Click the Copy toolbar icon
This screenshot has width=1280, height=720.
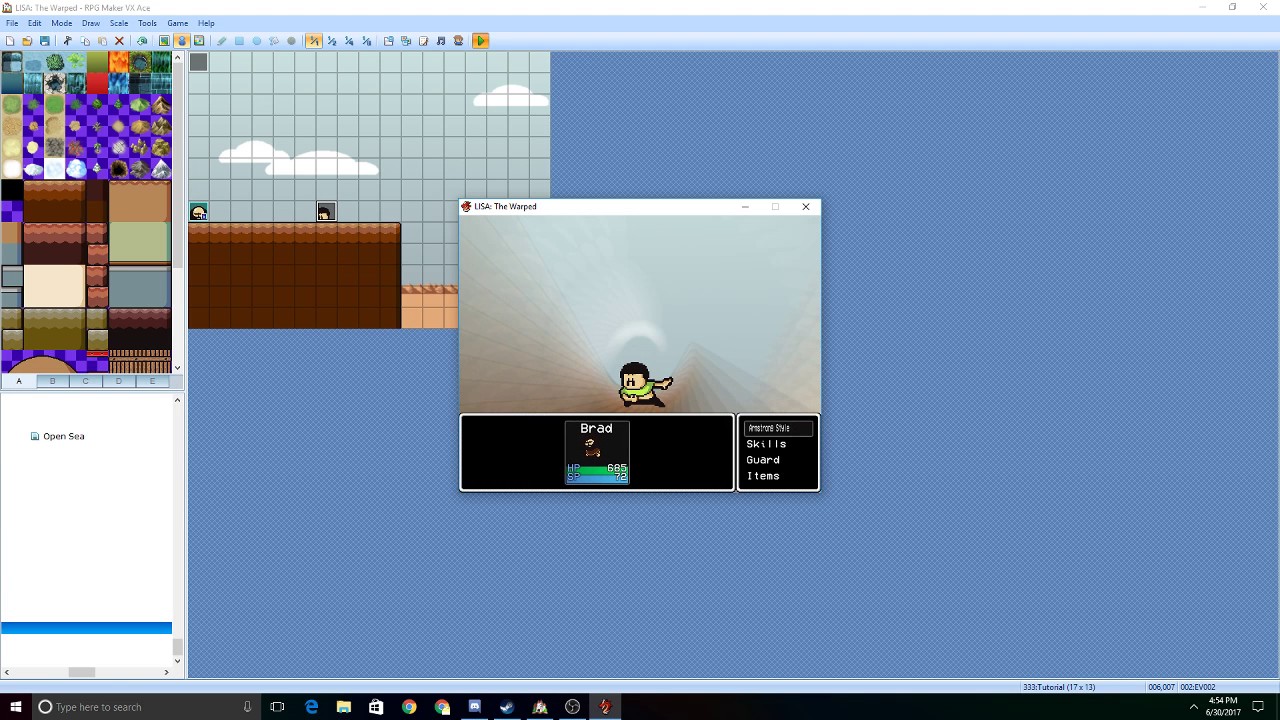(85, 41)
